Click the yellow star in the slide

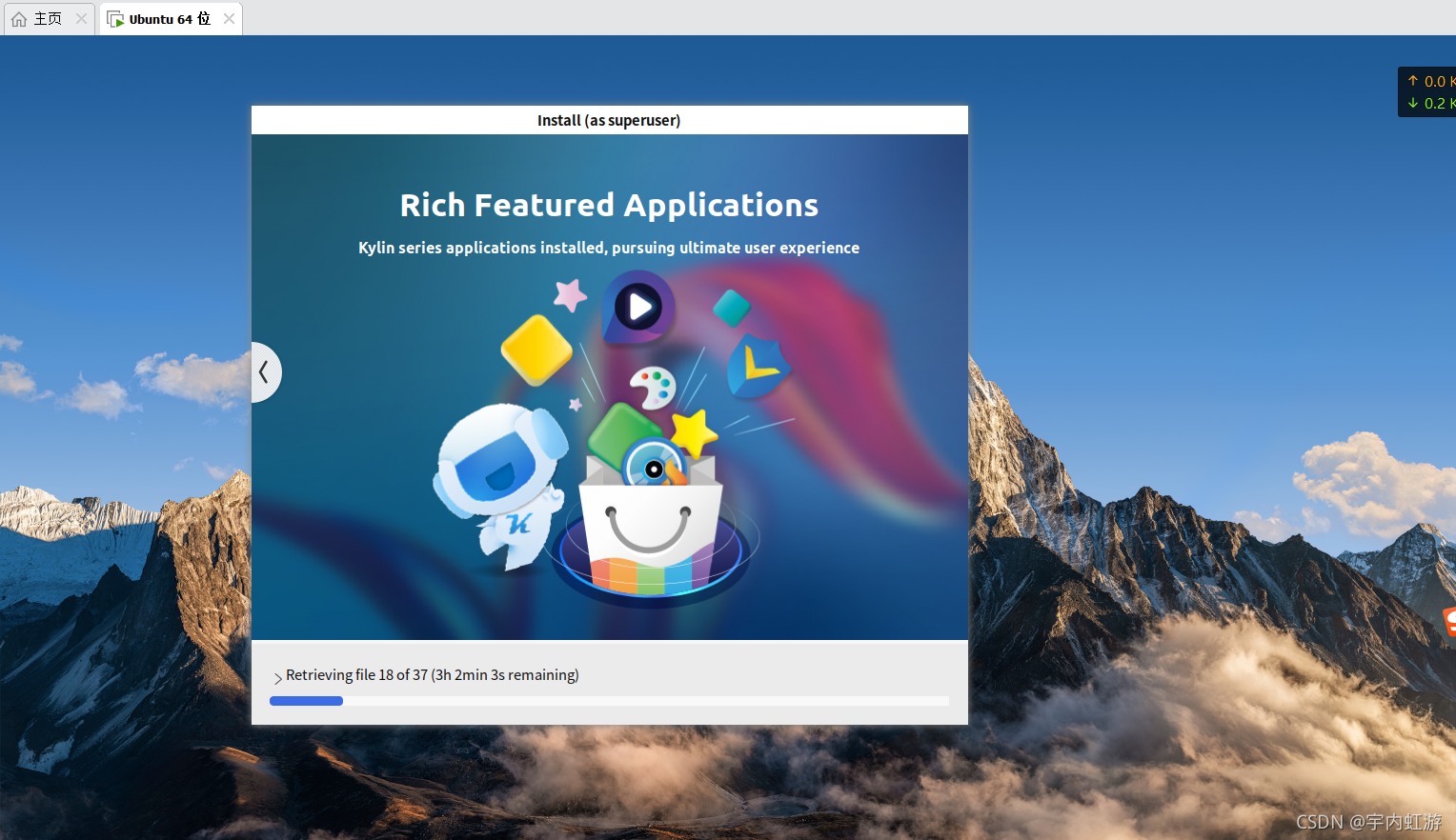coord(695,432)
